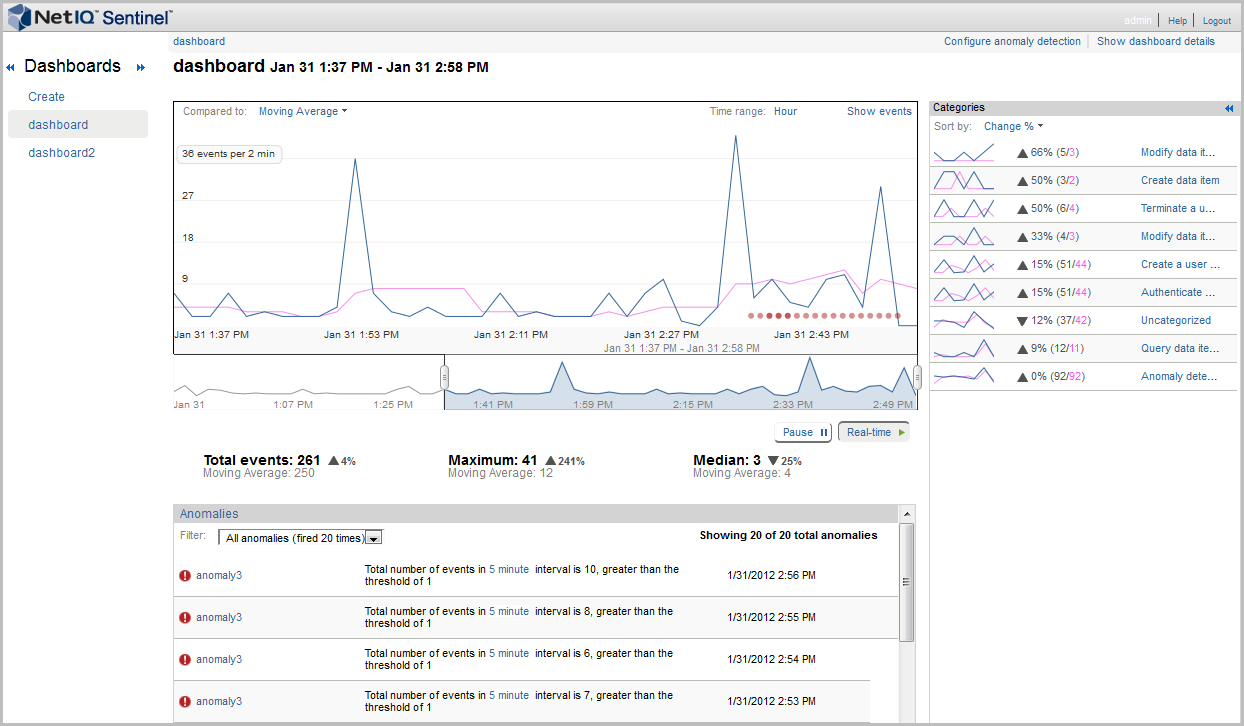Click the Show dashboard details link

click(1155, 41)
